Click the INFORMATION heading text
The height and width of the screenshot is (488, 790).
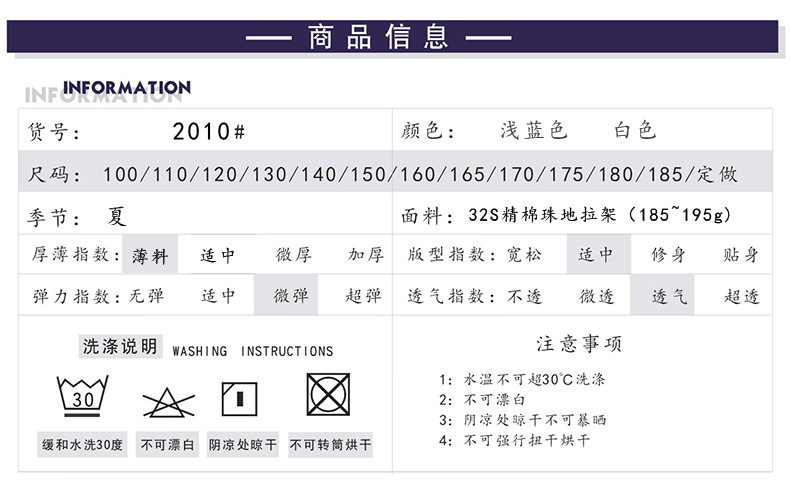(127, 88)
